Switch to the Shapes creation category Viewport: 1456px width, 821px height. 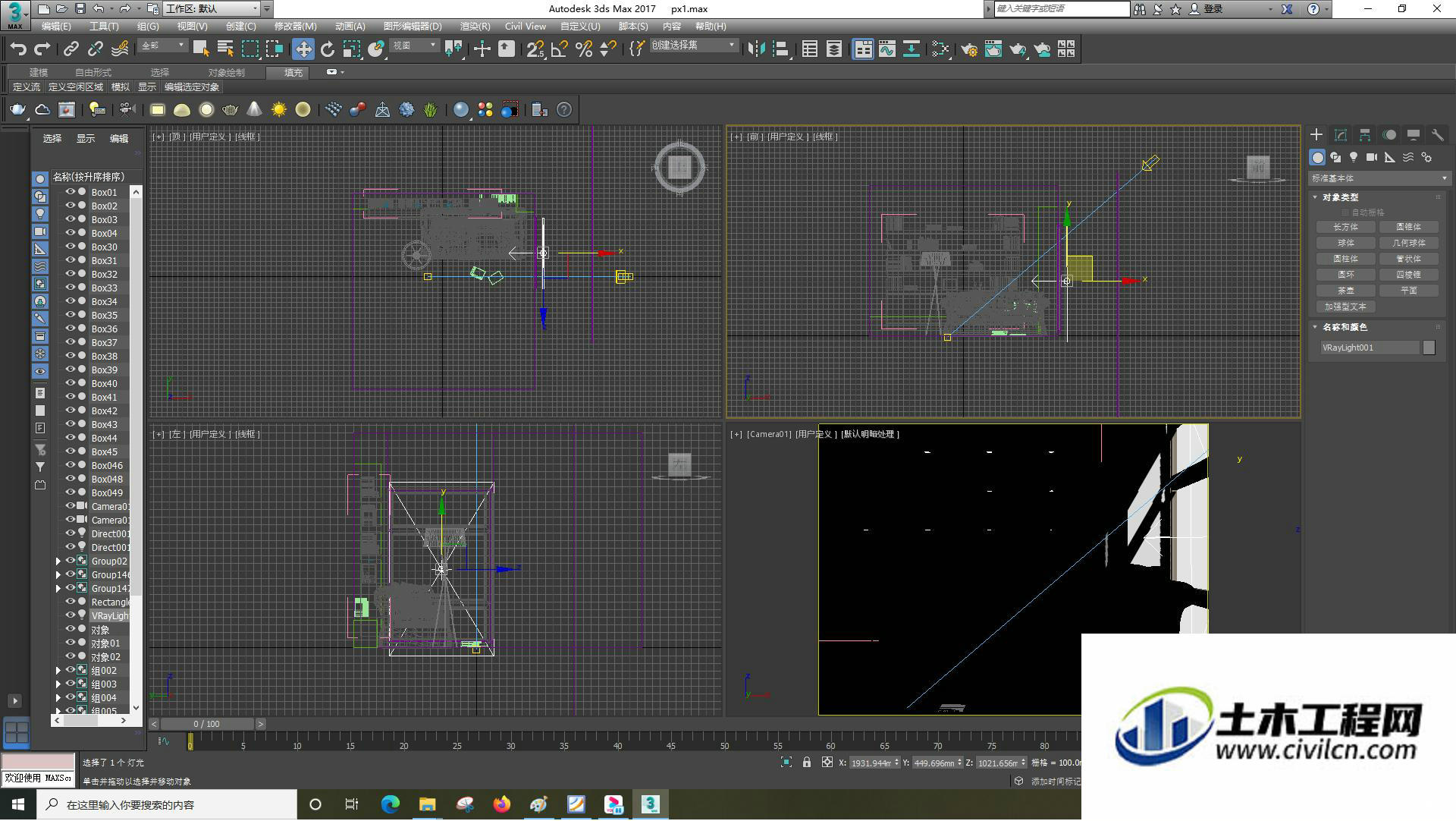tap(1335, 157)
